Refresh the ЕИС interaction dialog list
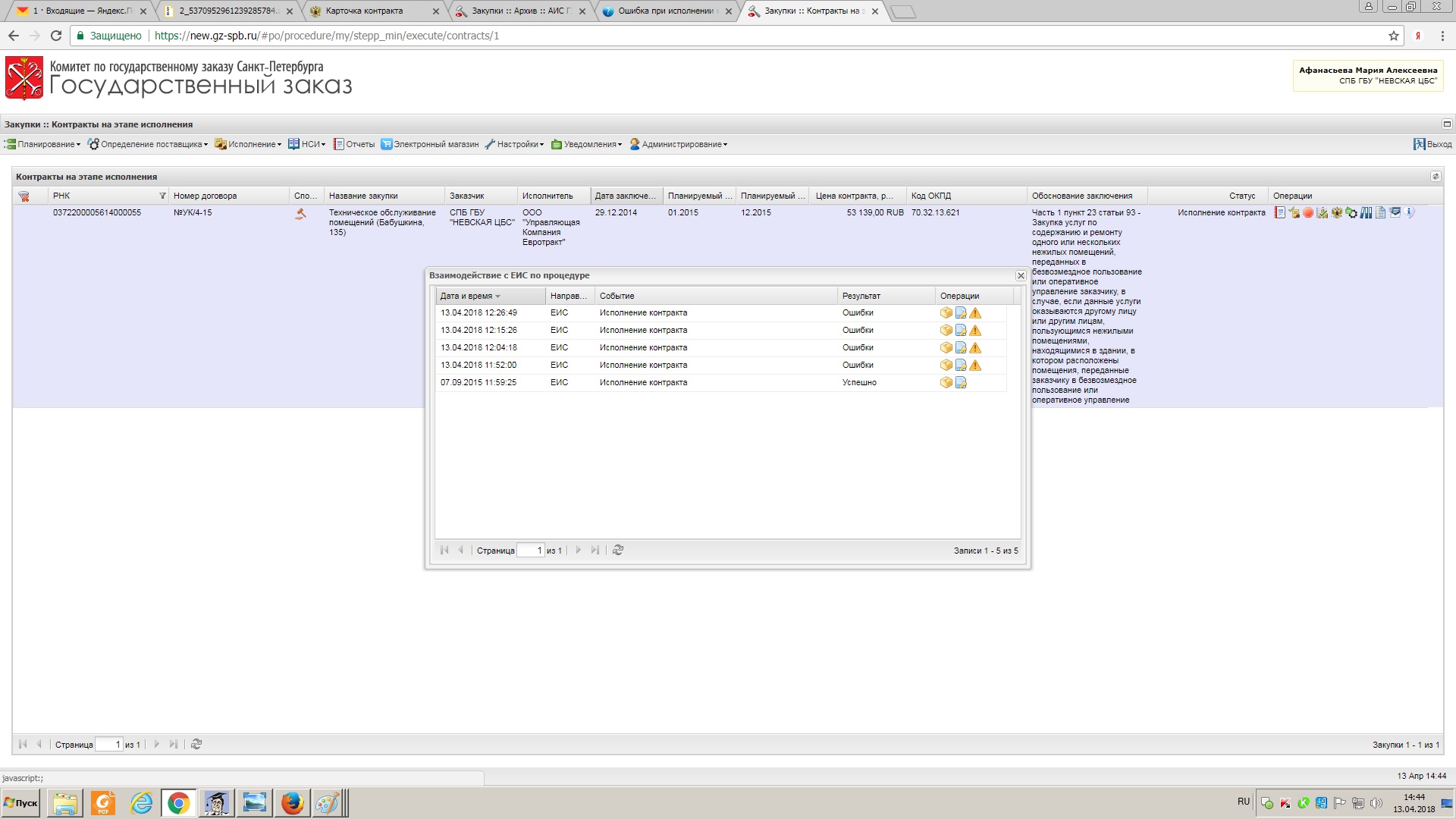The image size is (1456, 819). [618, 551]
